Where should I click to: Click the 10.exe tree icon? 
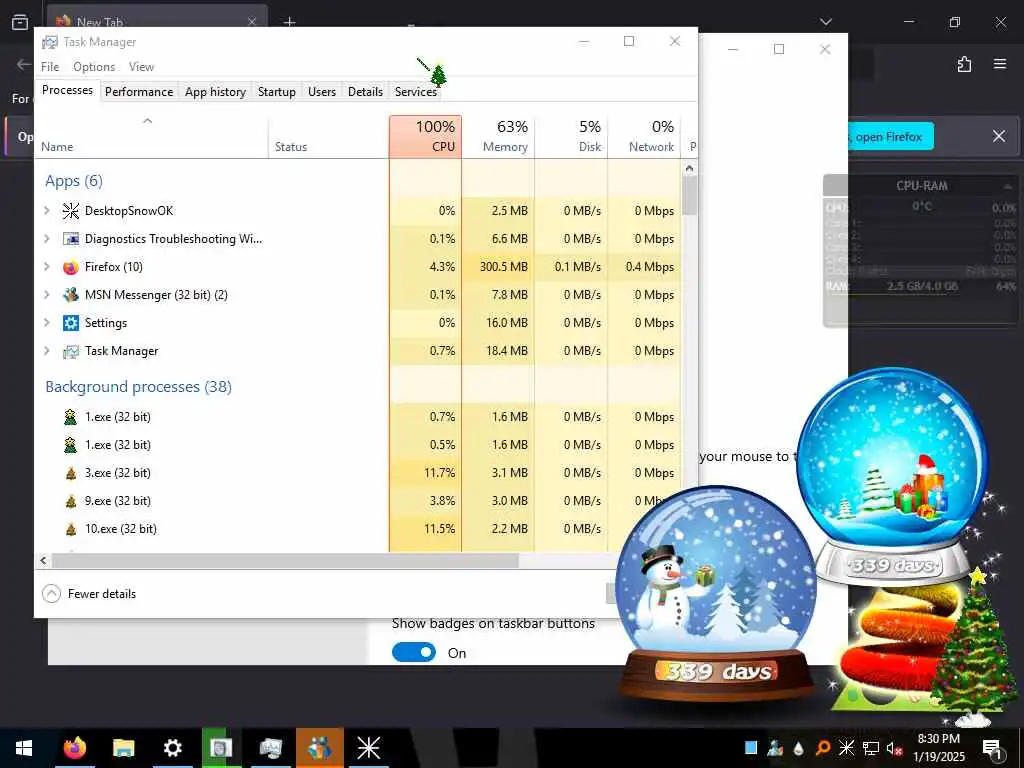pyautogui.click(x=71, y=529)
